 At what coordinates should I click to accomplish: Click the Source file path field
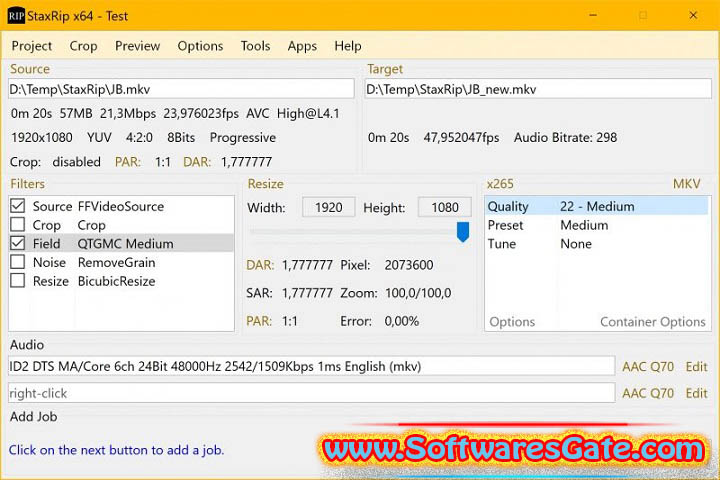pos(181,89)
